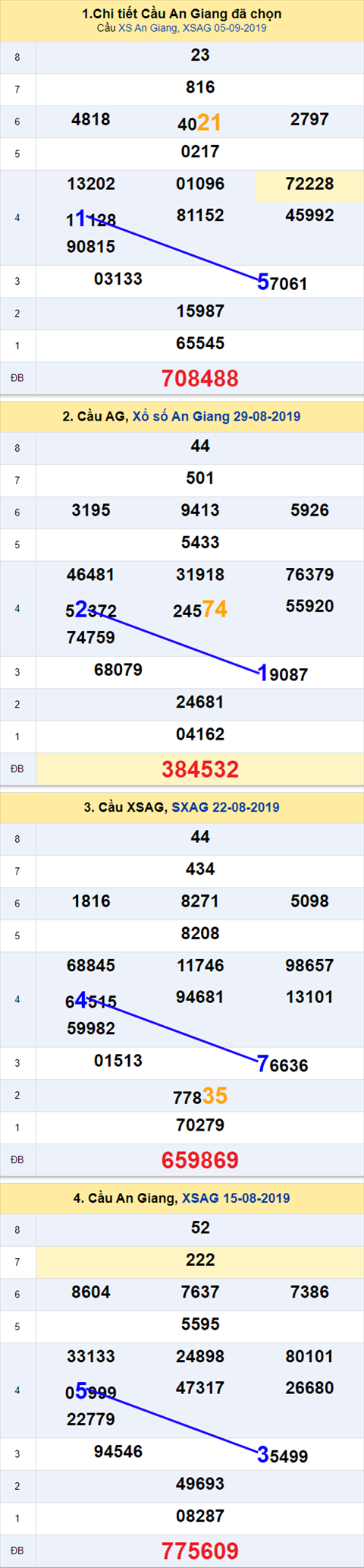
Task: Click the number 5098
Action: (x=309, y=901)
